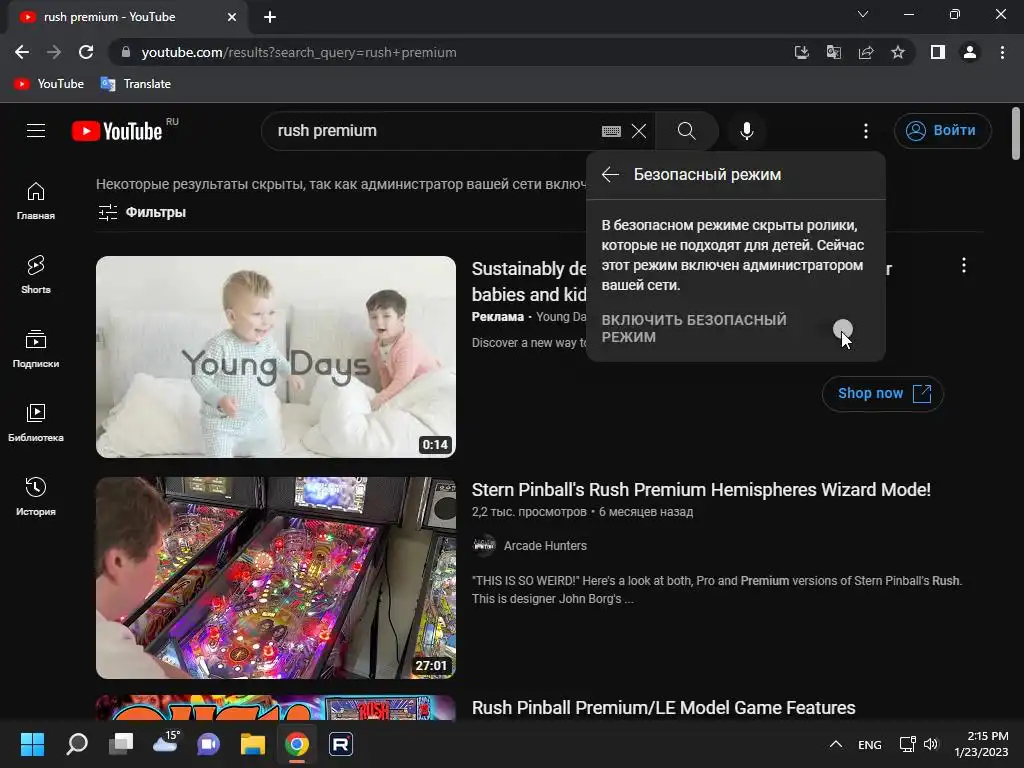Open Library (Библиотека) in sidebar
Image resolution: width=1024 pixels, height=768 pixels.
coord(36,423)
